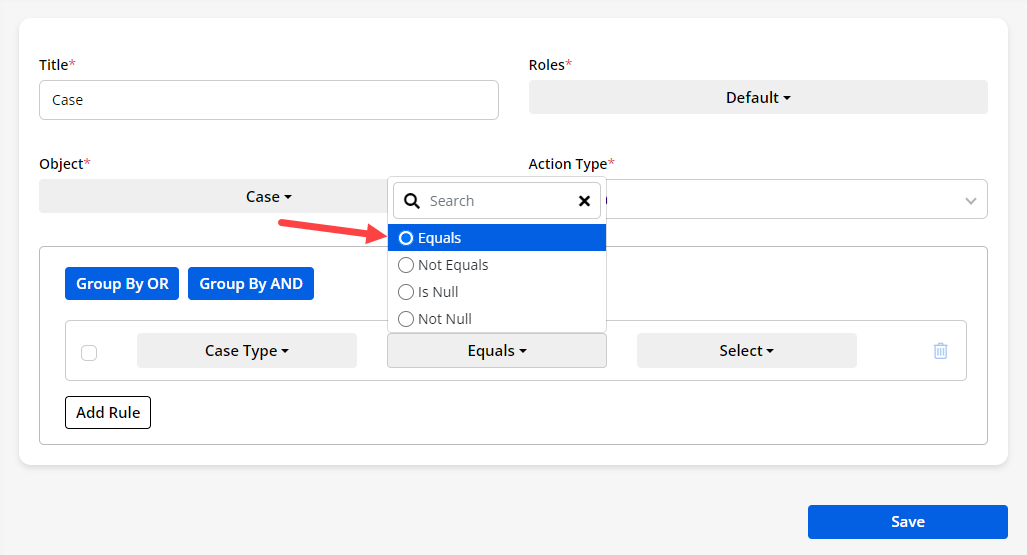The height and width of the screenshot is (555, 1027).
Task: Open the Roles Default dropdown
Action: 757,98
